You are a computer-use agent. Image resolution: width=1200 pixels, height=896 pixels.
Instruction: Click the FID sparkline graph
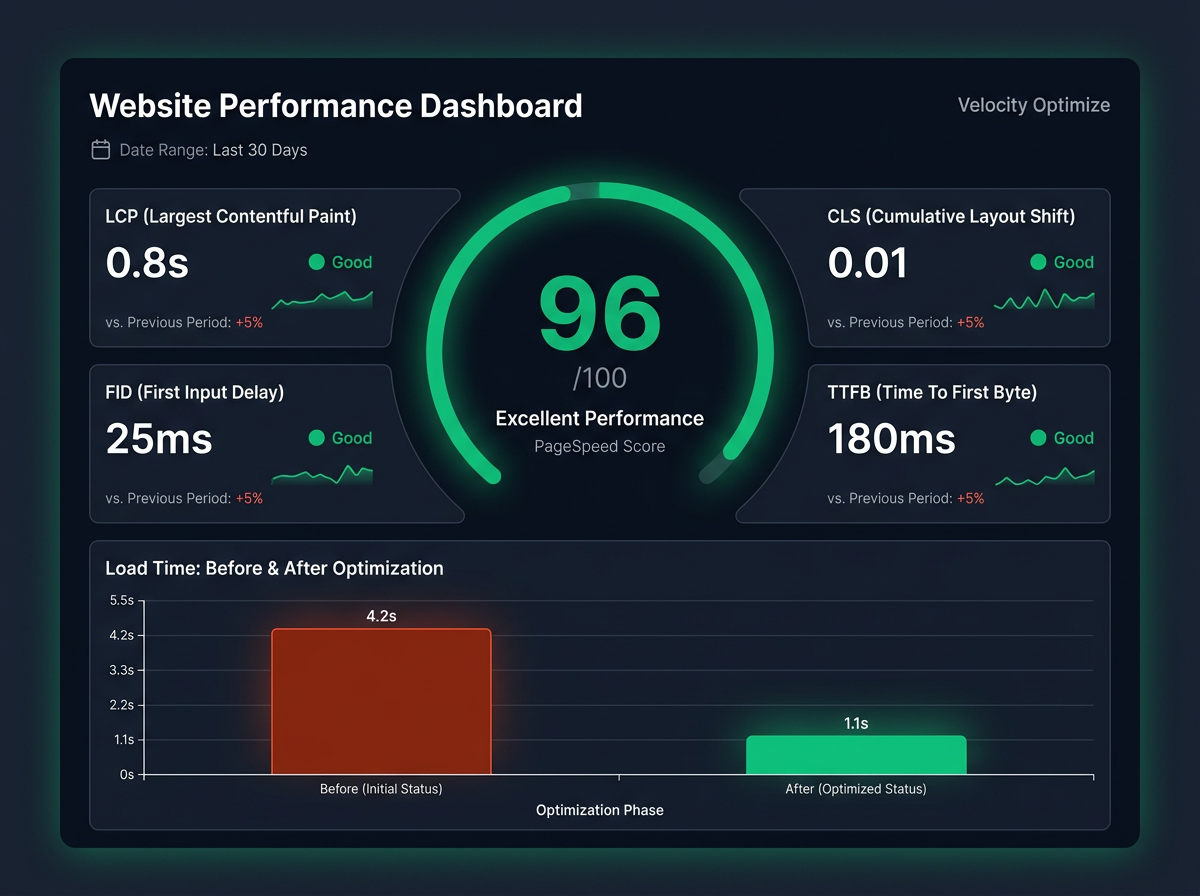pyautogui.click(x=322, y=475)
